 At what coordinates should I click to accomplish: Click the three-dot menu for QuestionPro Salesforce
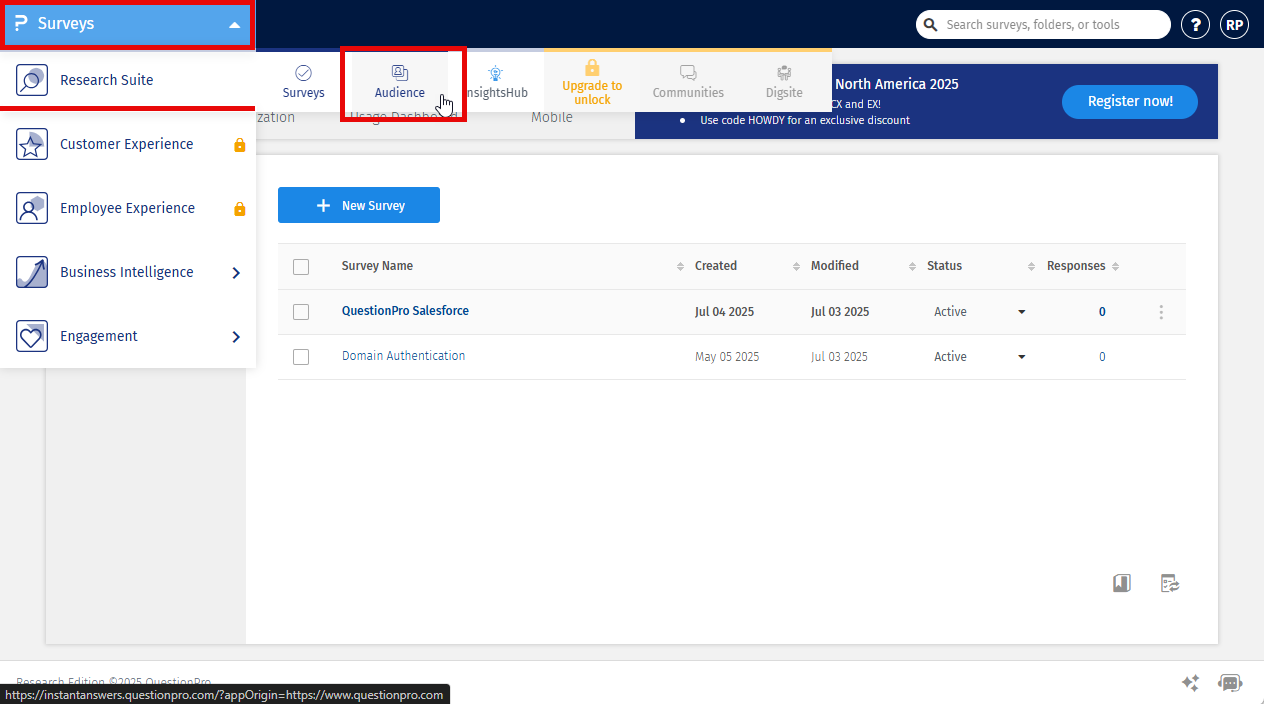[x=1160, y=312]
